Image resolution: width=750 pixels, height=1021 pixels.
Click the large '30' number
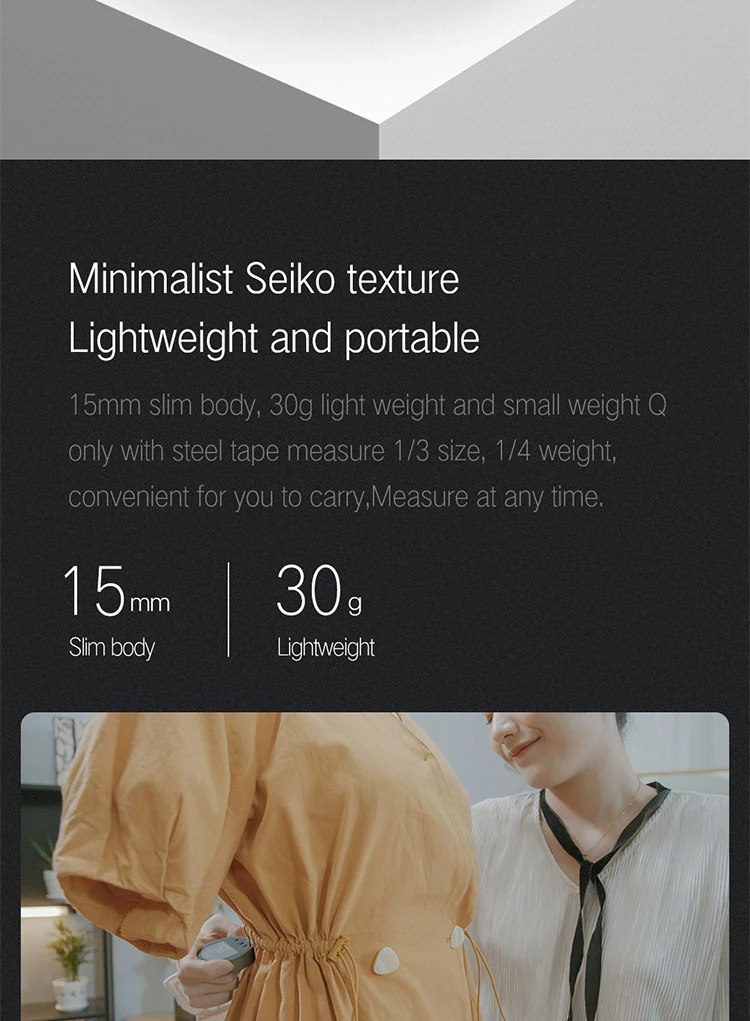(x=309, y=590)
